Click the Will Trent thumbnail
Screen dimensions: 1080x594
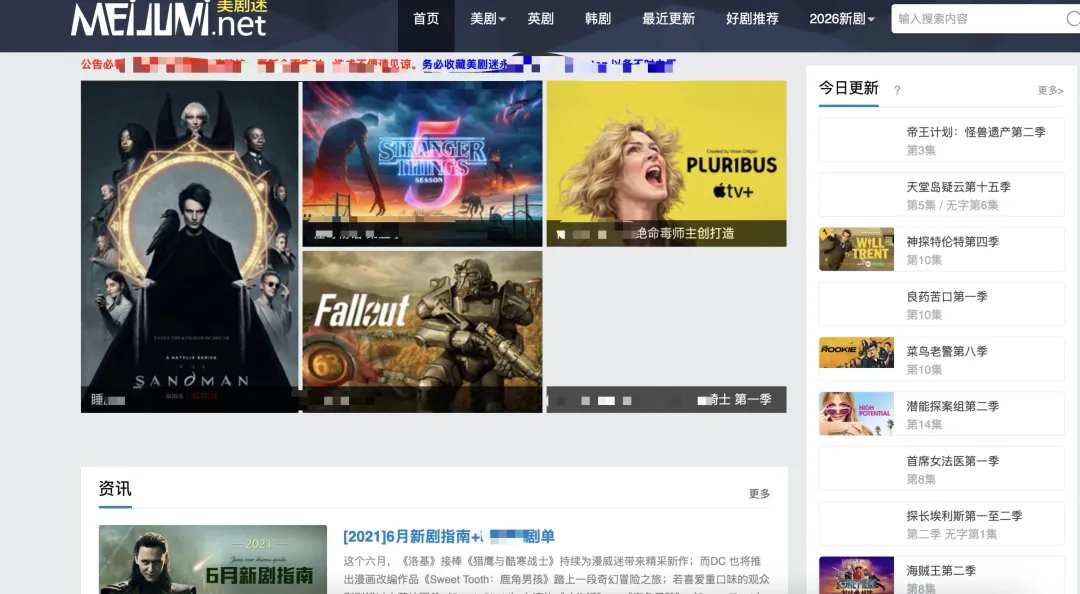[856, 249]
